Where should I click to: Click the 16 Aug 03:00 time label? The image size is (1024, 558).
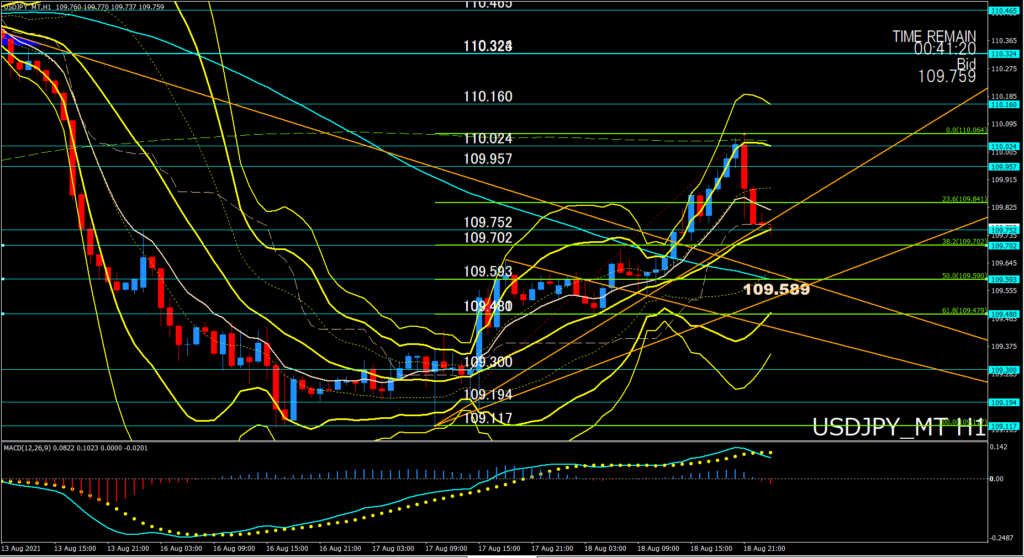coord(181,549)
